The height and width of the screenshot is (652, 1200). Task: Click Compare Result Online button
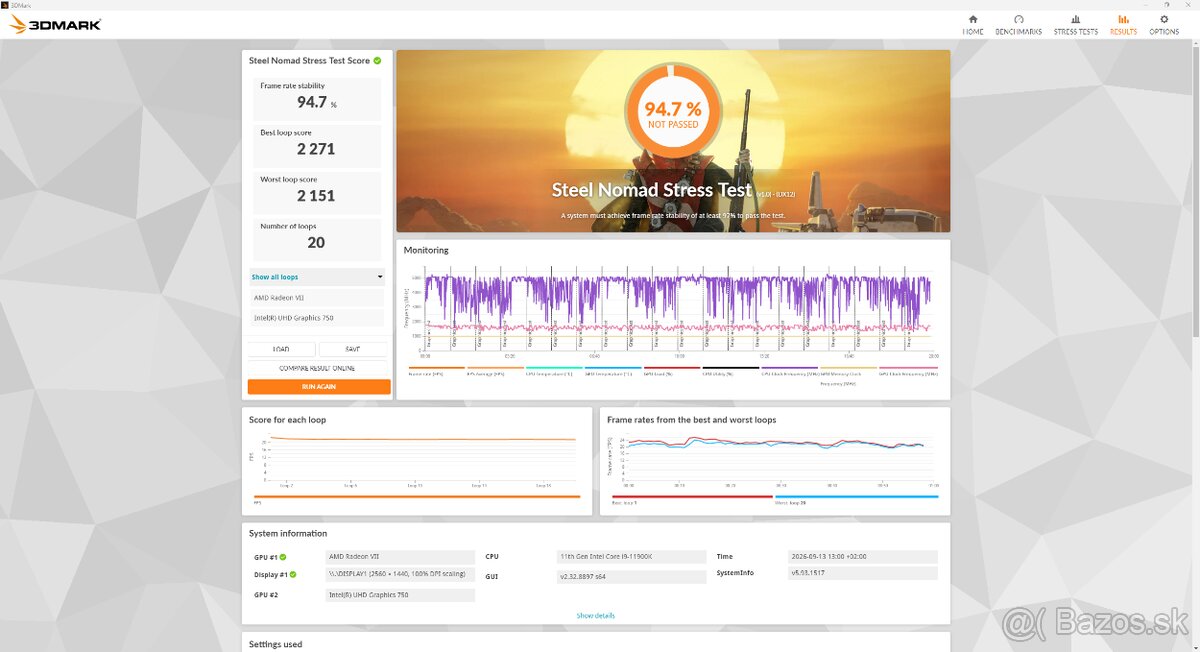click(x=317, y=368)
